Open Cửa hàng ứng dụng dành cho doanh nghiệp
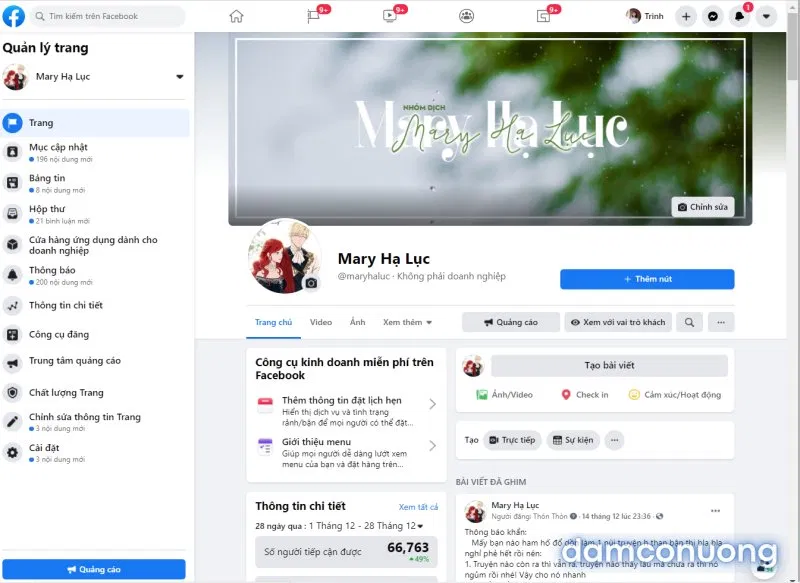 (x=95, y=245)
